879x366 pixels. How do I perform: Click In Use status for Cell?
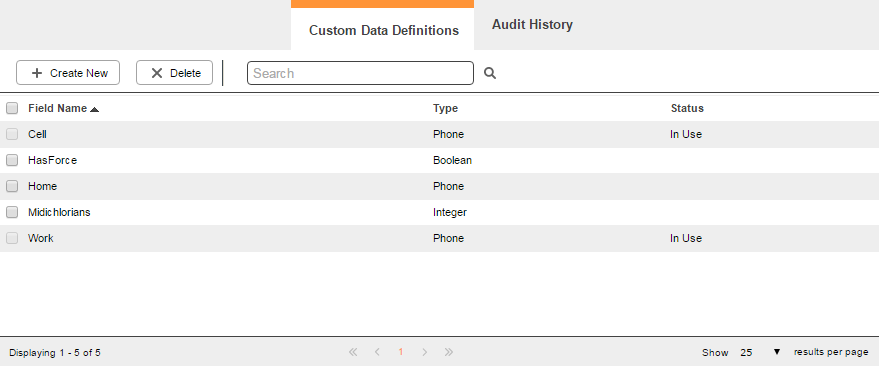(x=686, y=135)
